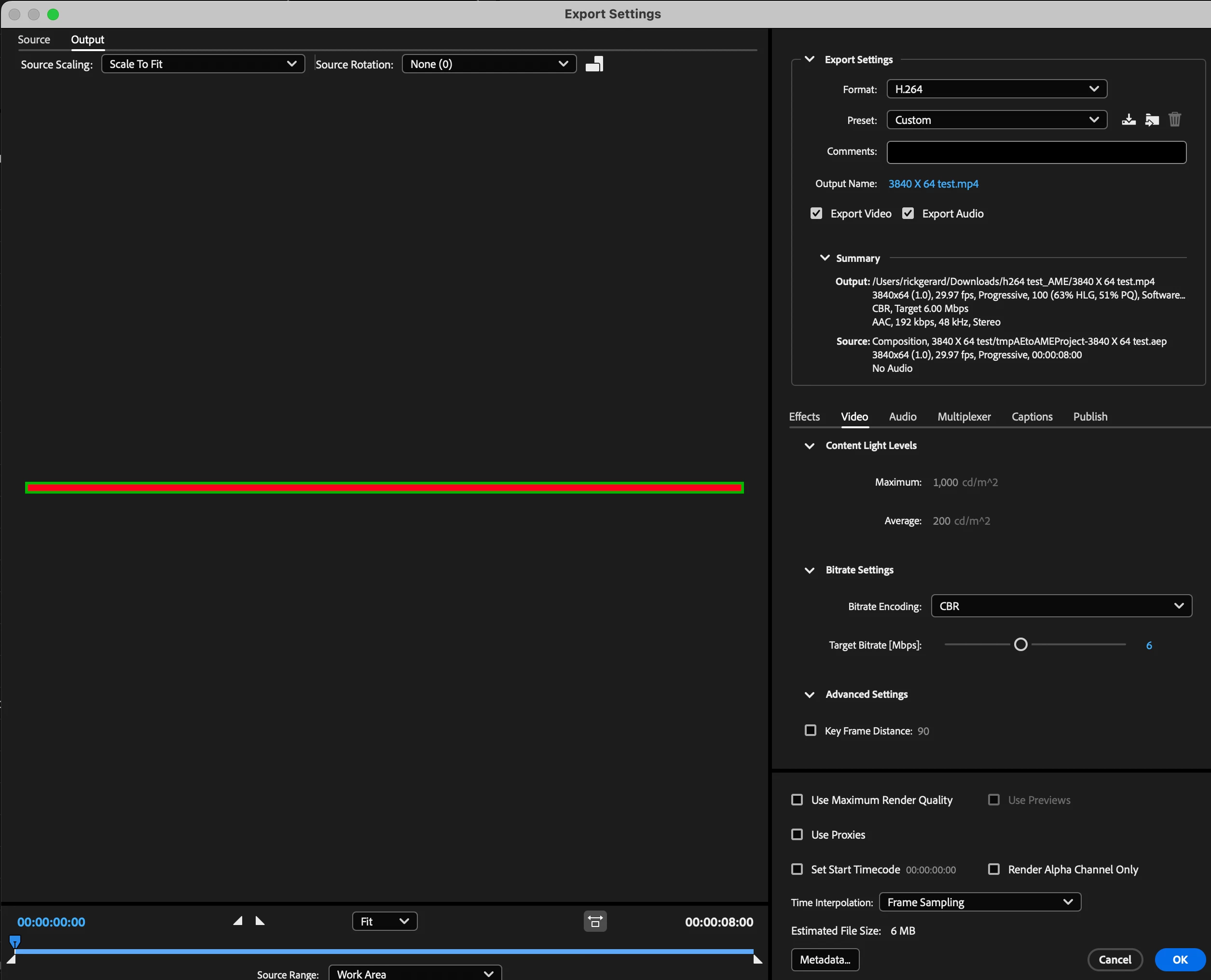Click the Delete Preset trash icon
1211x980 pixels.
pos(1175,120)
